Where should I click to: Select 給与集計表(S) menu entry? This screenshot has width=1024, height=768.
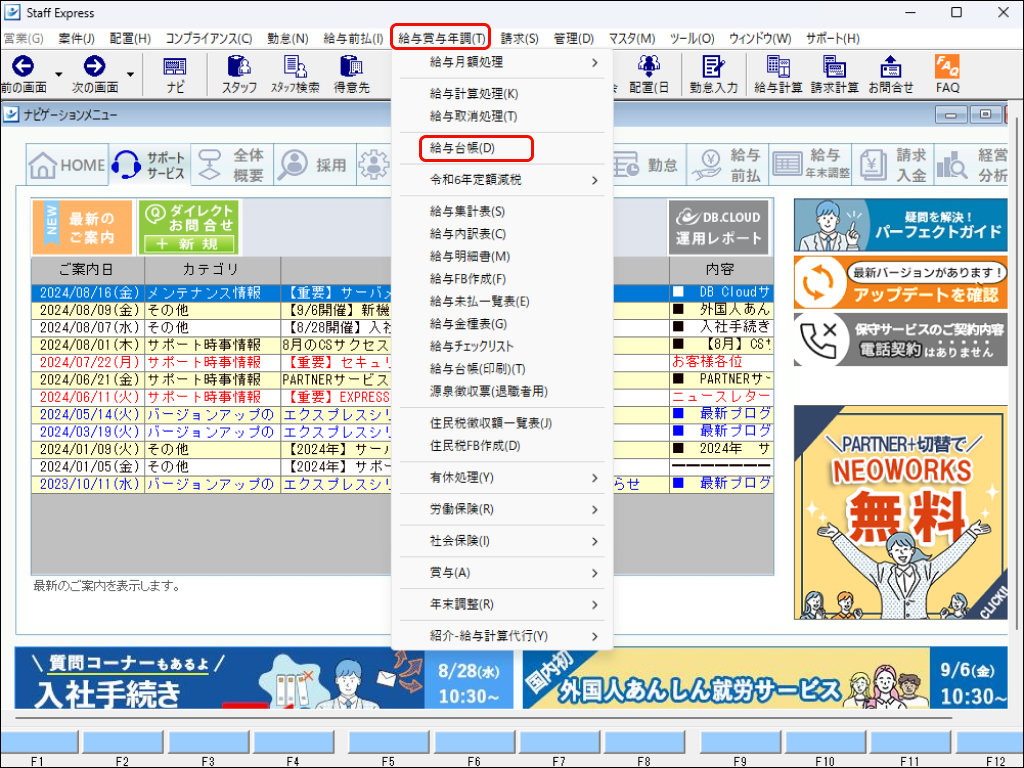click(502, 212)
